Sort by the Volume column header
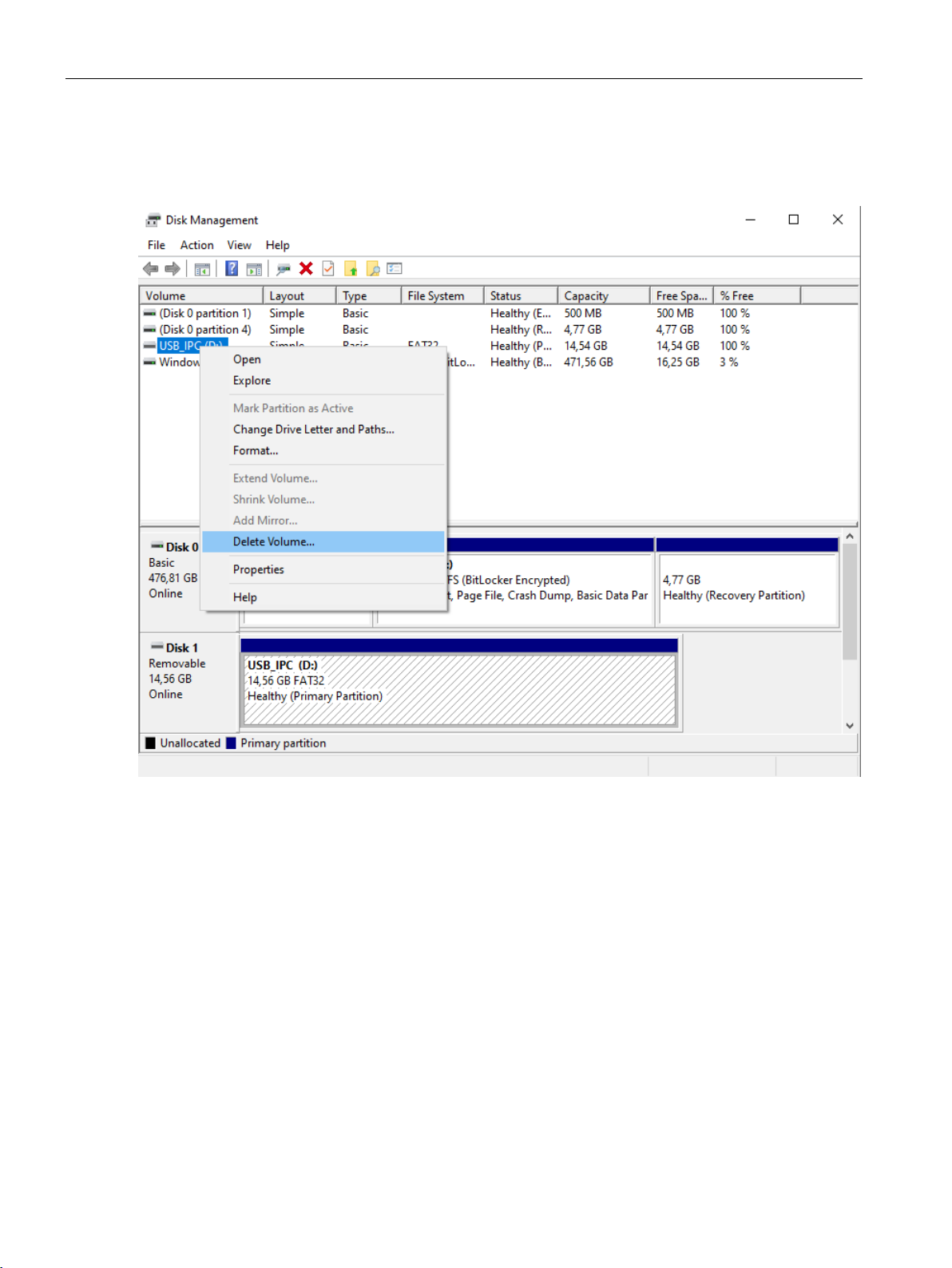The height and width of the screenshot is (1268, 952). [x=201, y=295]
